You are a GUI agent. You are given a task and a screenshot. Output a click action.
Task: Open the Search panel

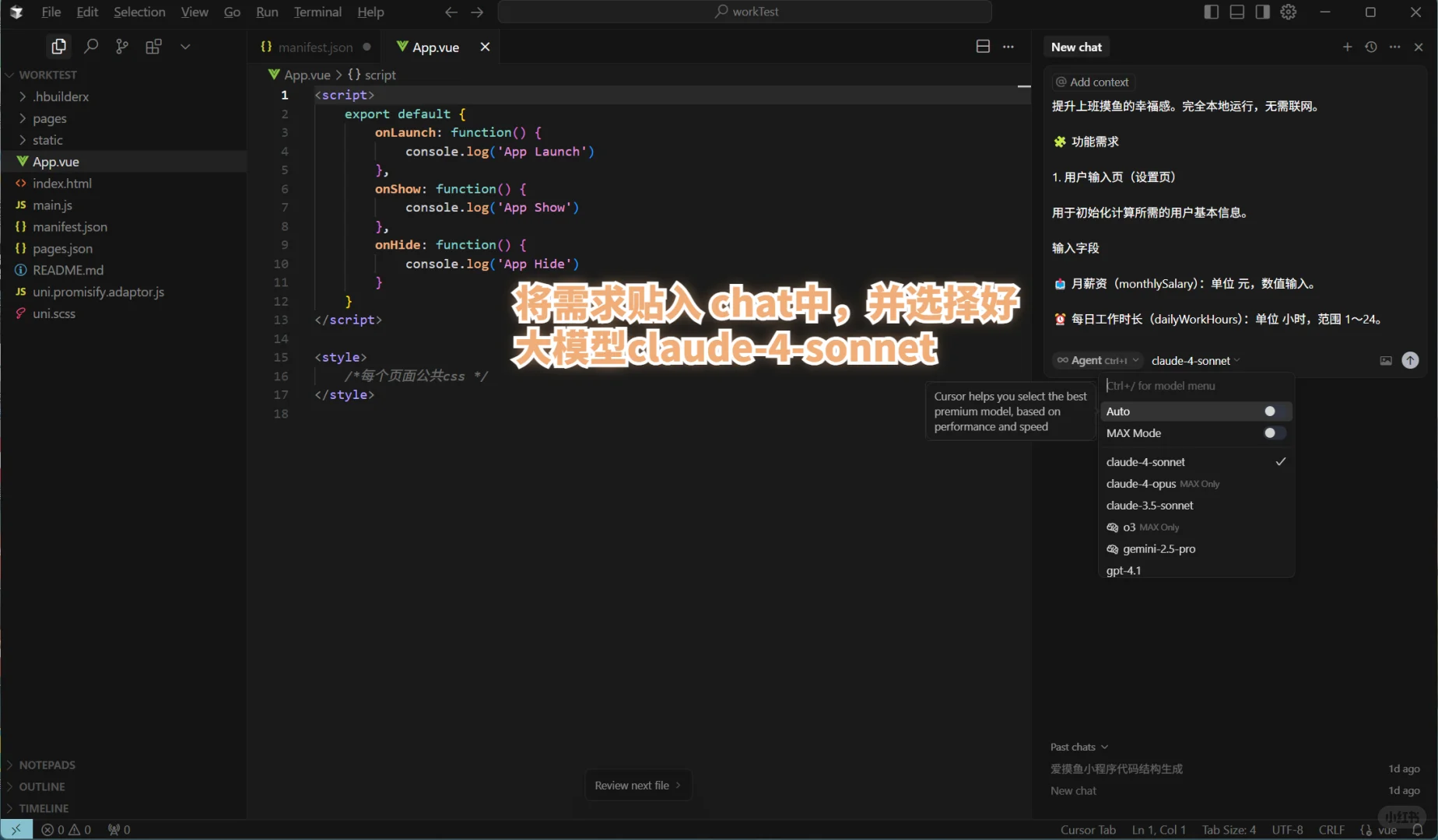(90, 46)
